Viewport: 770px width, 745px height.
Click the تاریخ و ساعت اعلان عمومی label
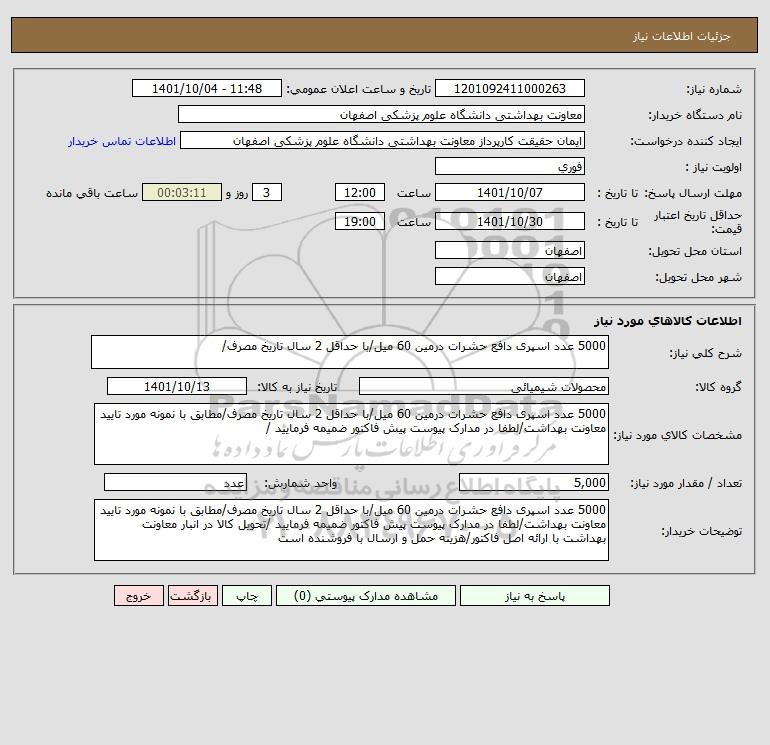pos(359,89)
